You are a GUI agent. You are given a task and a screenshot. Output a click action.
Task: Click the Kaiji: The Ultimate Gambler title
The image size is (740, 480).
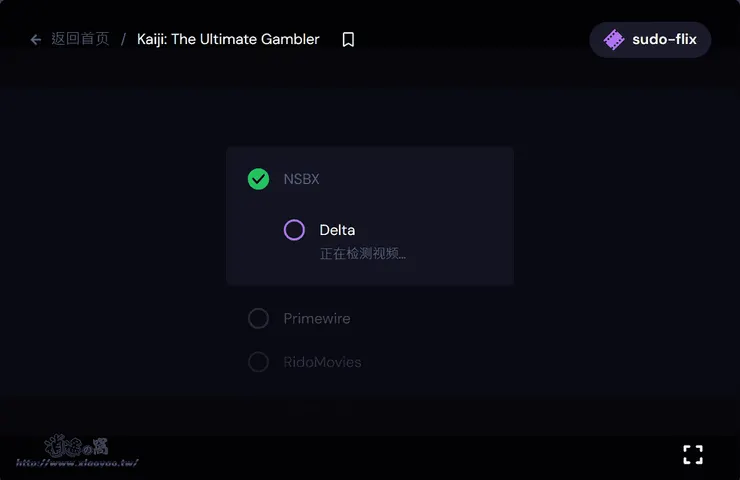point(228,40)
